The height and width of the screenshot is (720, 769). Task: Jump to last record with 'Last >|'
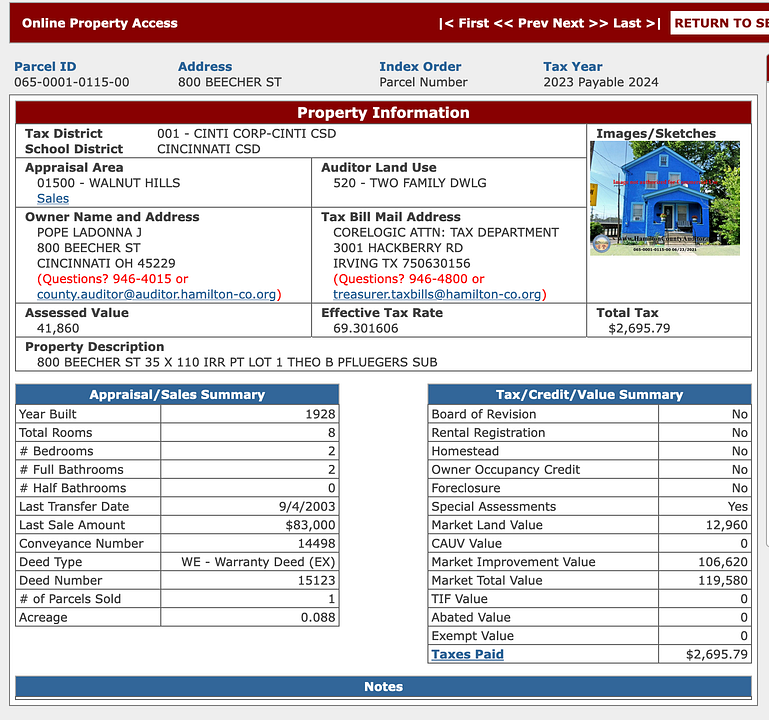pyautogui.click(x=637, y=23)
